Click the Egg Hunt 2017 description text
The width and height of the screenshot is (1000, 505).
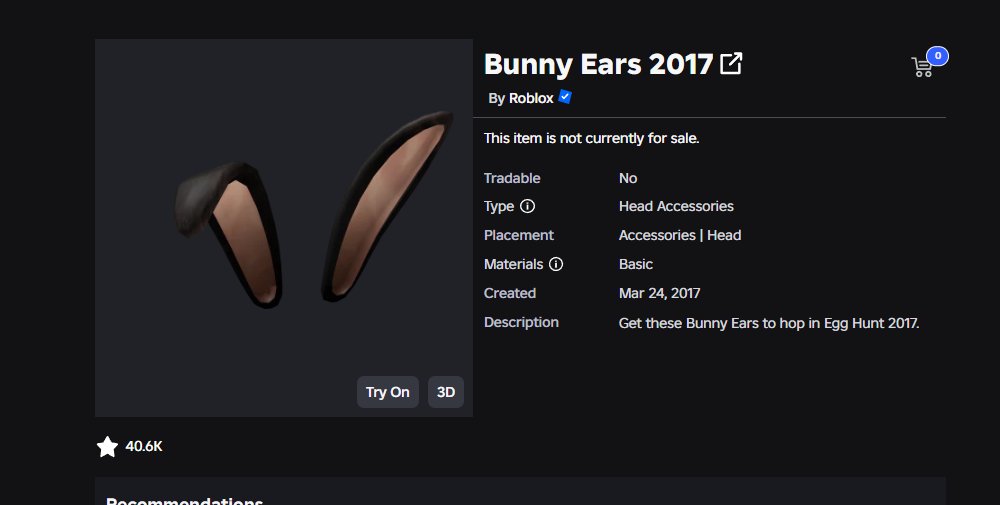click(x=769, y=323)
